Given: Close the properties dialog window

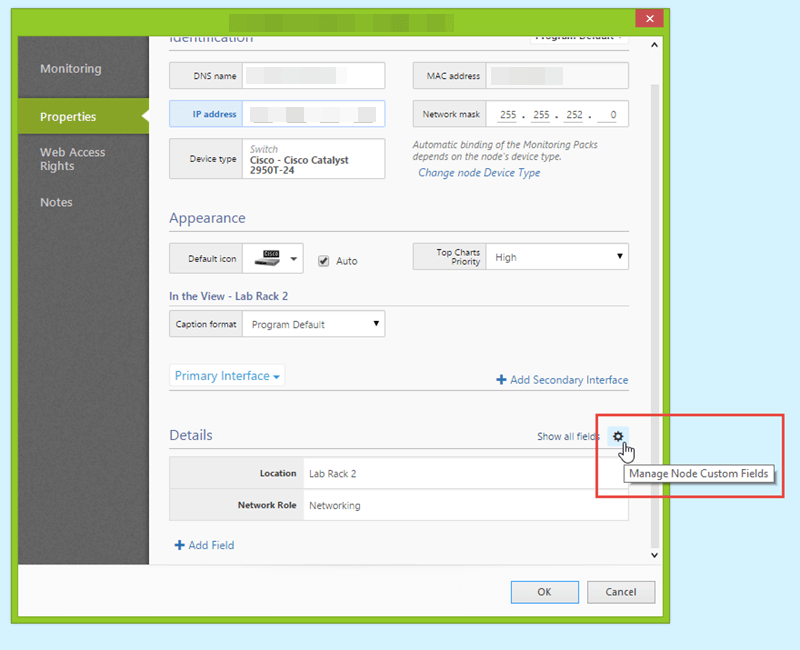Looking at the screenshot, I should (650, 19).
